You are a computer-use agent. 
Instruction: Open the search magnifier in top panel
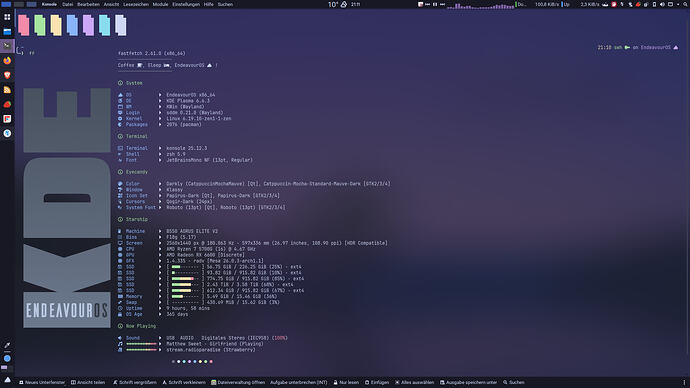686,4
